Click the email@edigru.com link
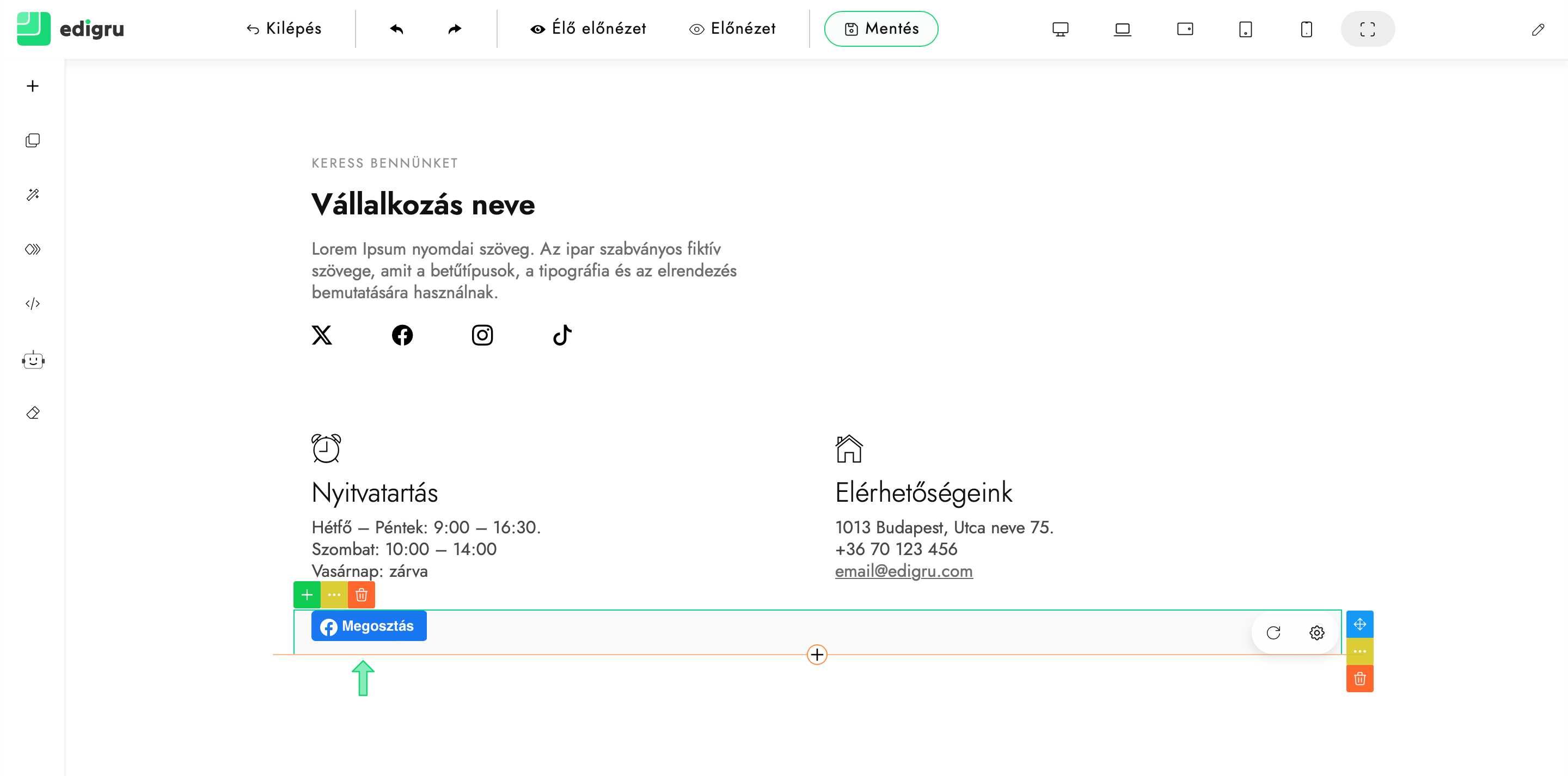The image size is (1568, 776). coord(903,571)
